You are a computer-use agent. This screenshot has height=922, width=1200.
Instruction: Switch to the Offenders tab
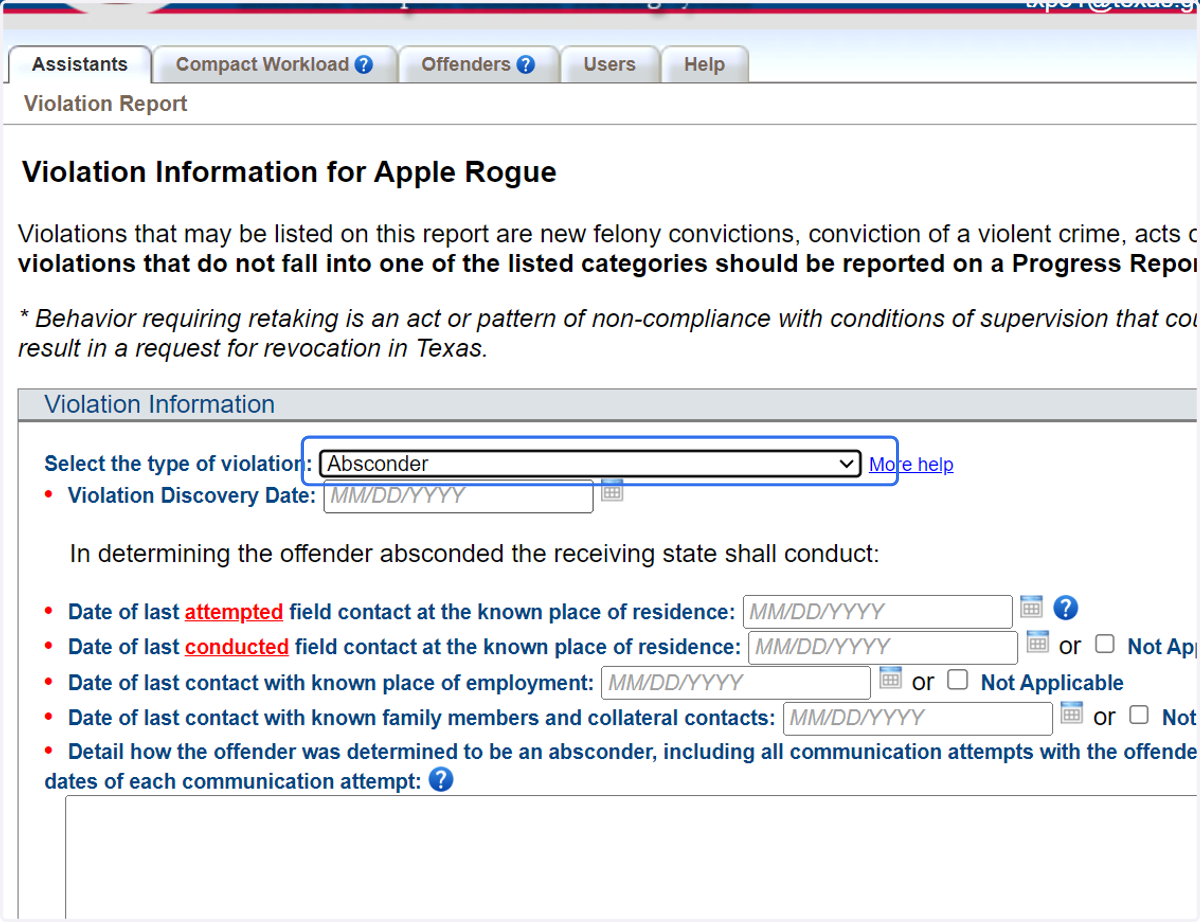[478, 64]
